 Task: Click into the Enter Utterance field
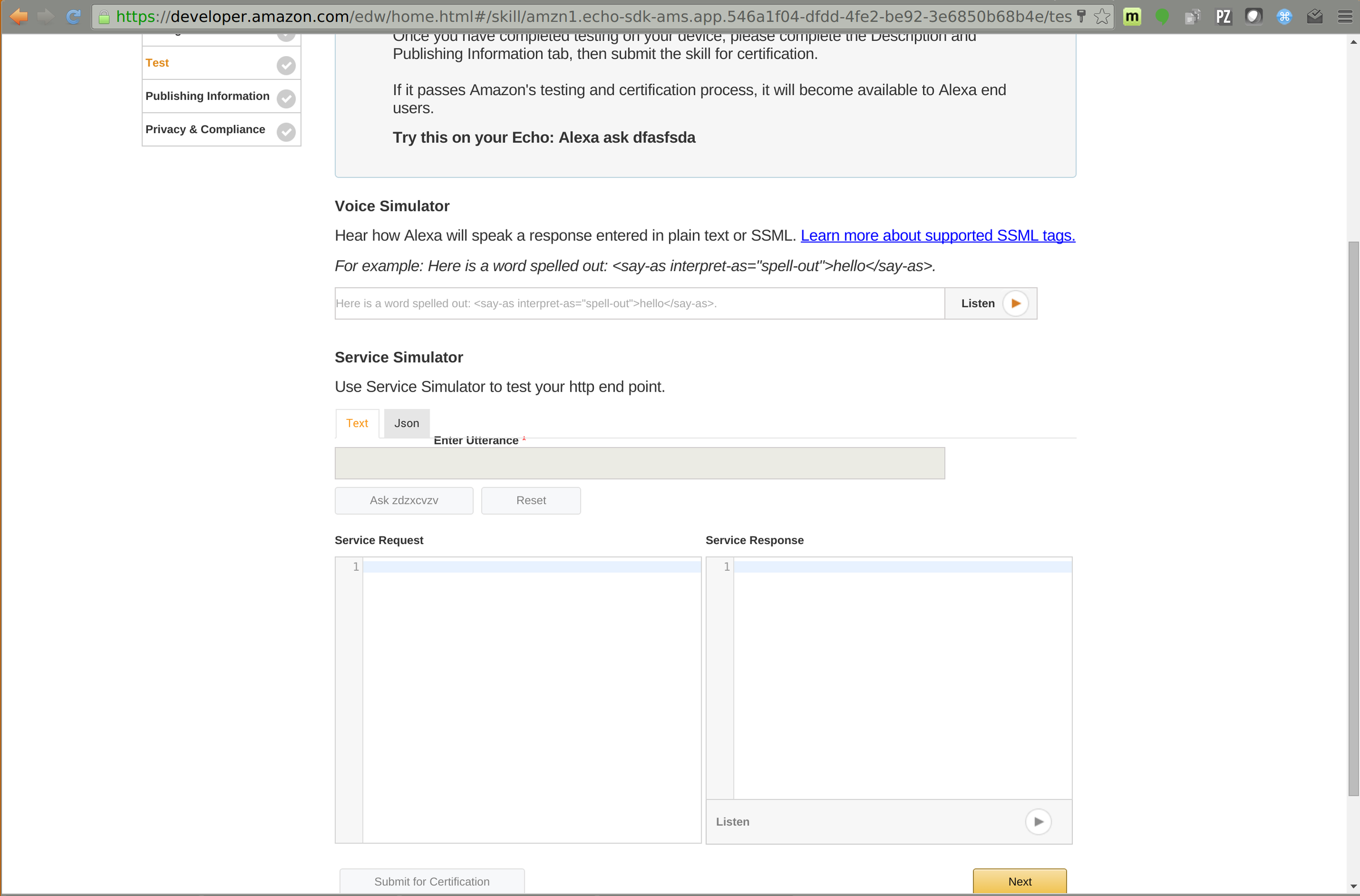pos(639,463)
